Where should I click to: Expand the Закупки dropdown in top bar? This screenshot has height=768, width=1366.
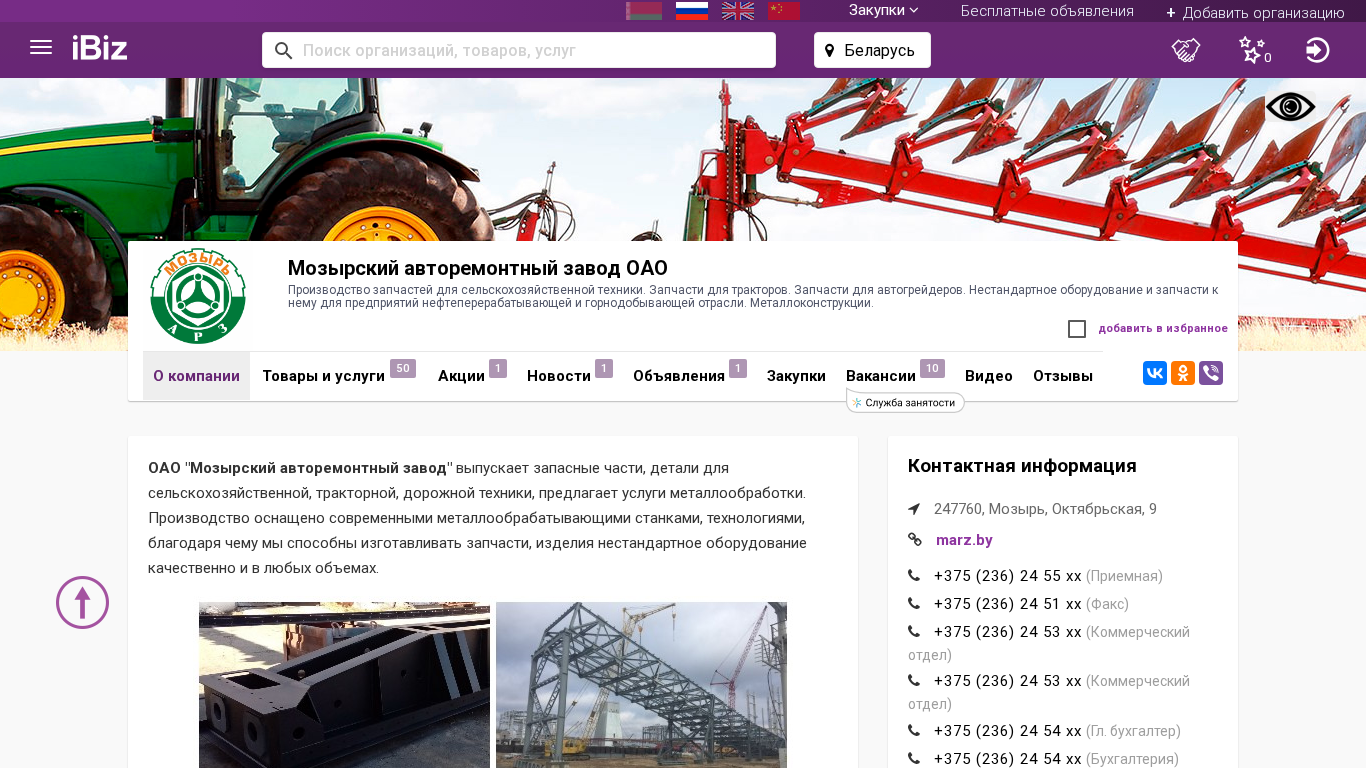point(884,10)
